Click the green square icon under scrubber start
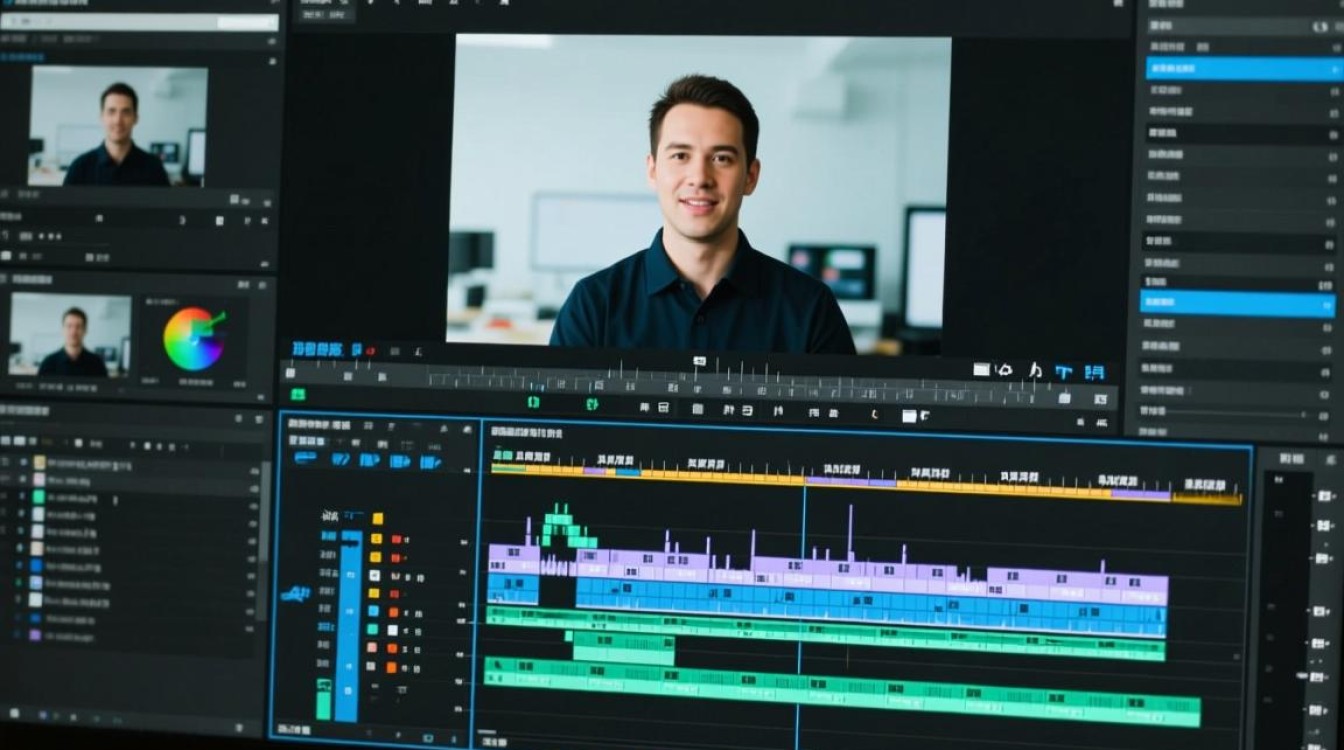Image resolution: width=1344 pixels, height=750 pixels. (297, 395)
